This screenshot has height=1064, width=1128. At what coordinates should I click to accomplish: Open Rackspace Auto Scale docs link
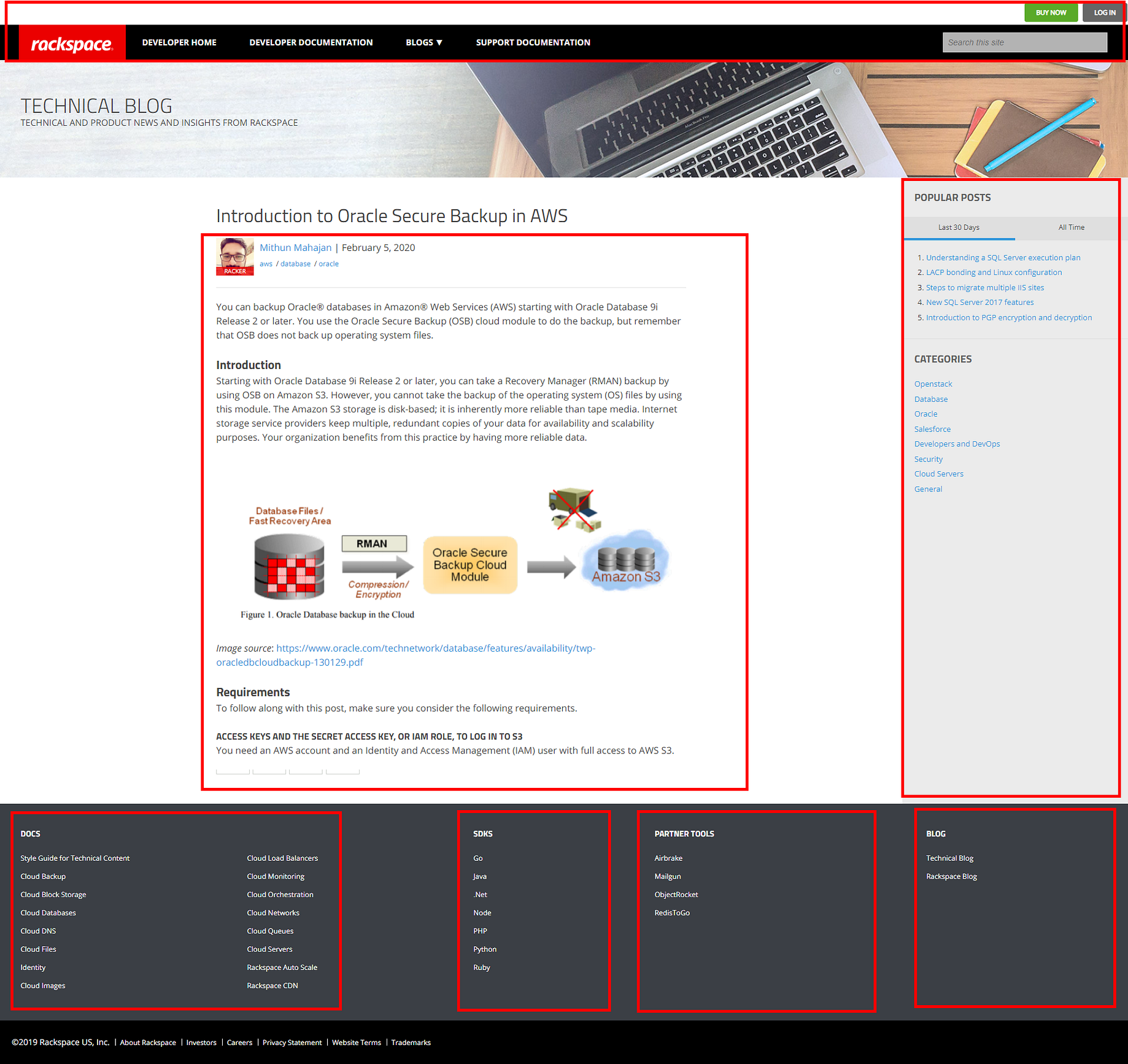(x=282, y=968)
